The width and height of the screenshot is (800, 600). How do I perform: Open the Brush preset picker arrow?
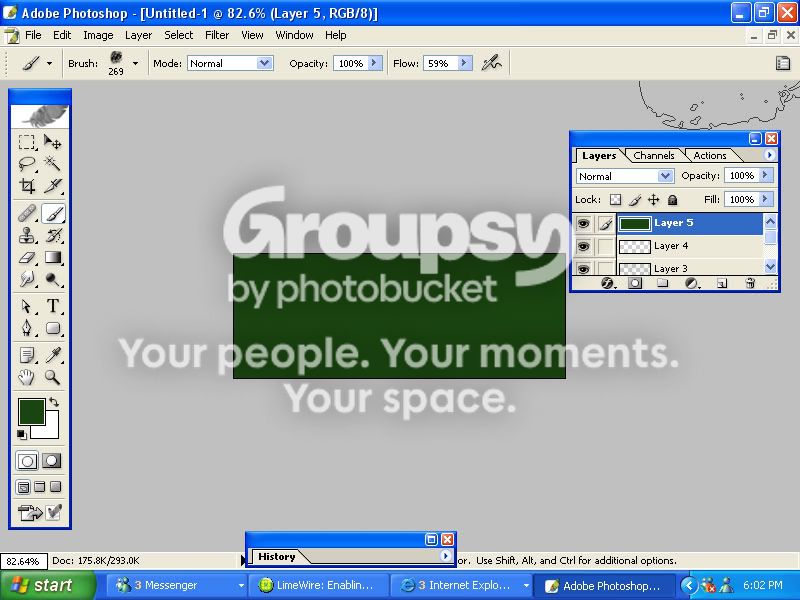[x=135, y=63]
